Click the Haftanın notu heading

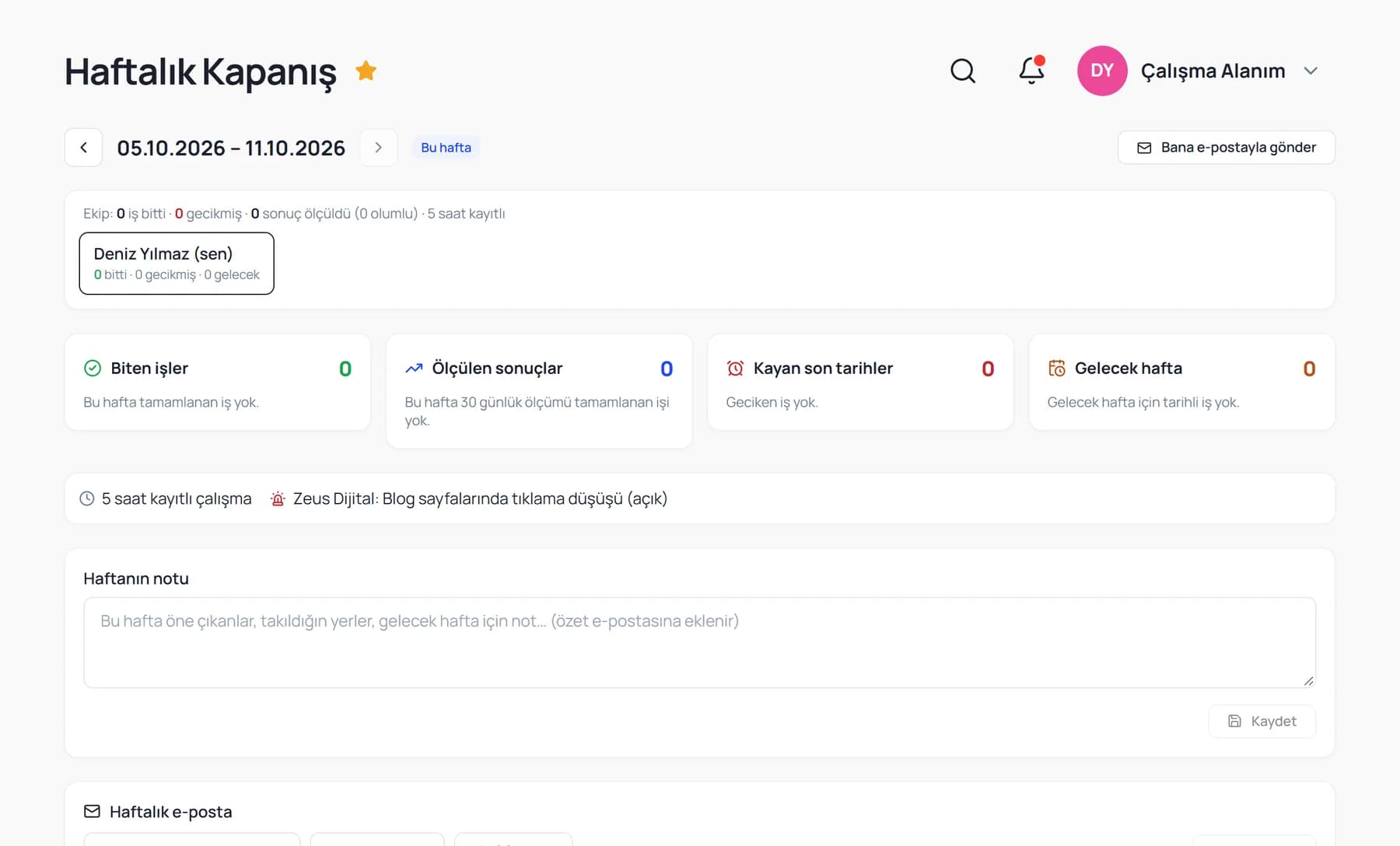136,579
